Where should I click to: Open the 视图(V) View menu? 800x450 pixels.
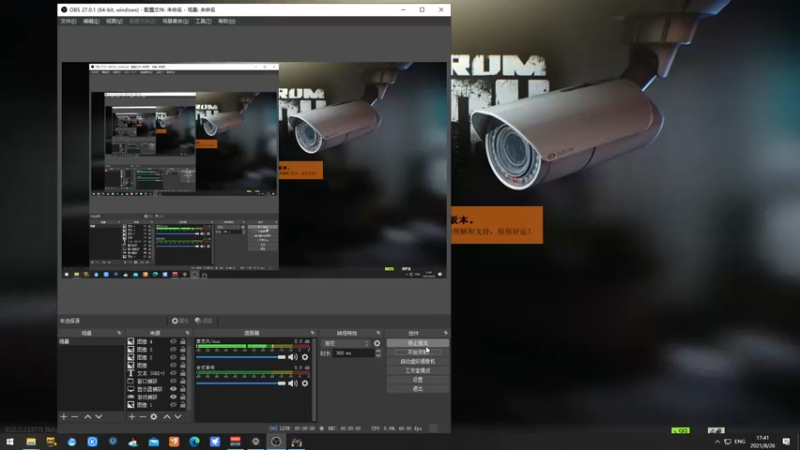pyautogui.click(x=114, y=21)
